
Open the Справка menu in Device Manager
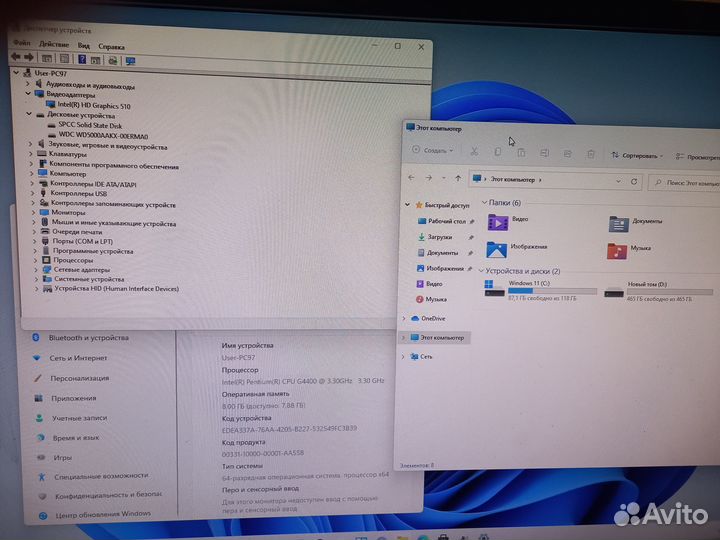tap(111, 46)
